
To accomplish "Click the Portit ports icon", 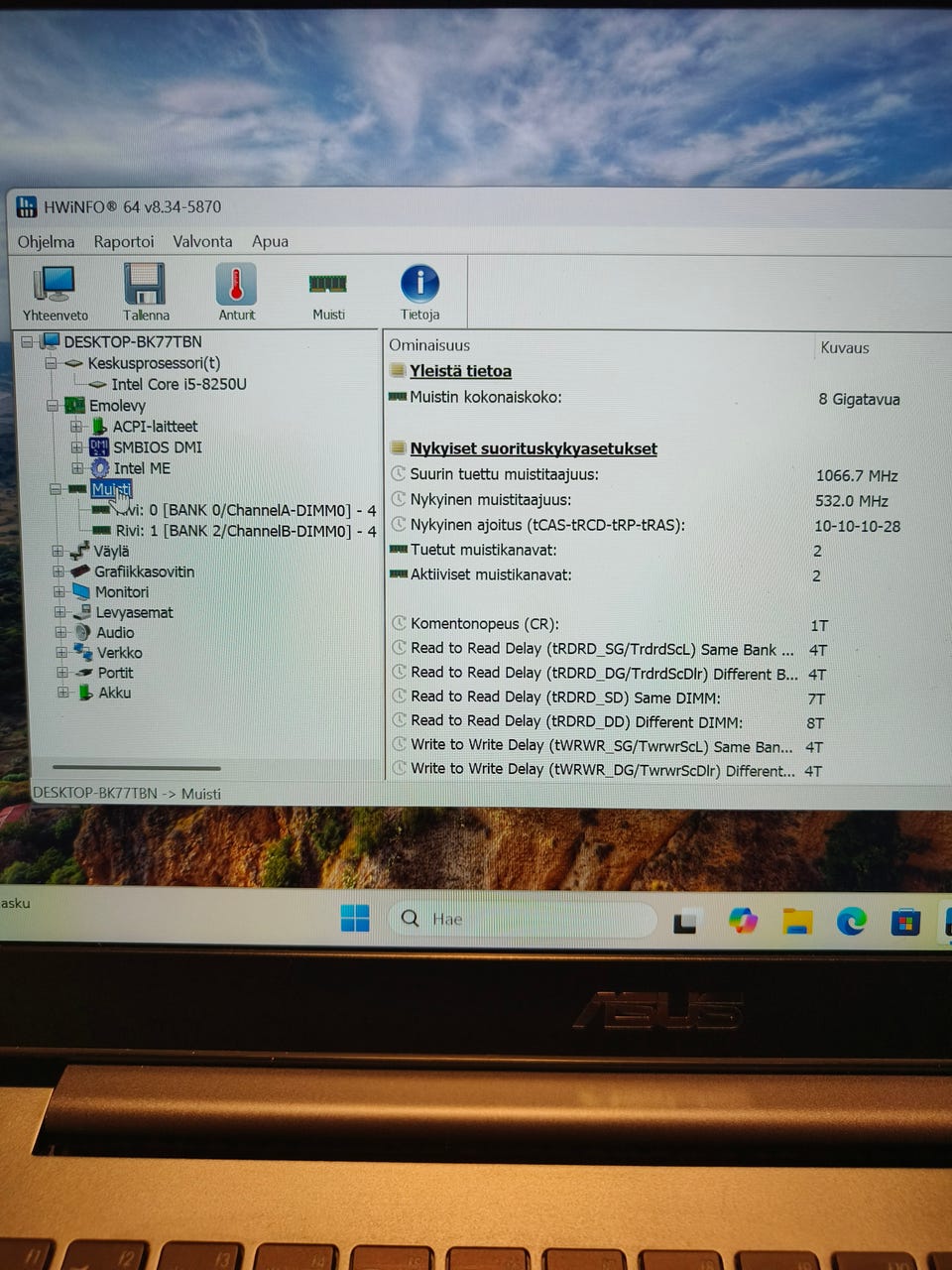I will [85, 673].
